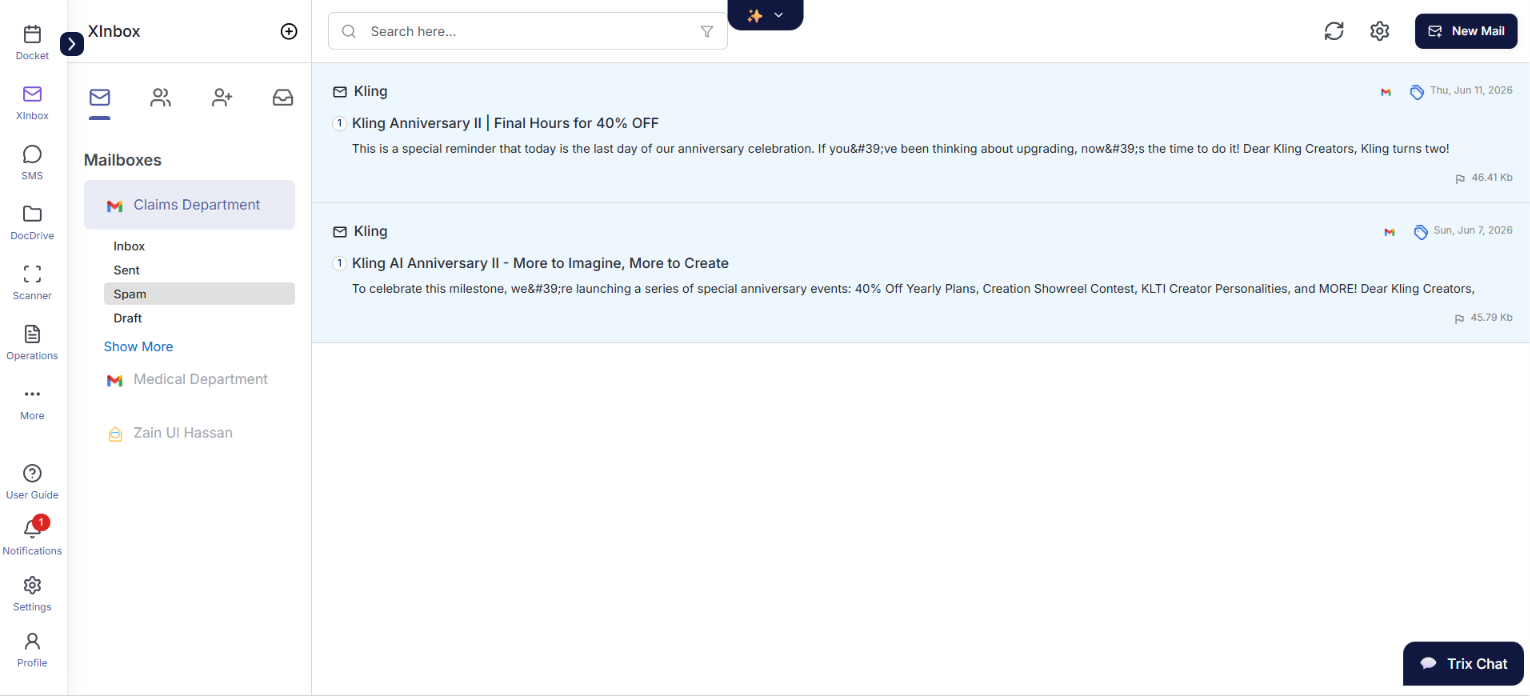Open SMS from the sidebar
Screen dimensions: 1530x696
32,162
